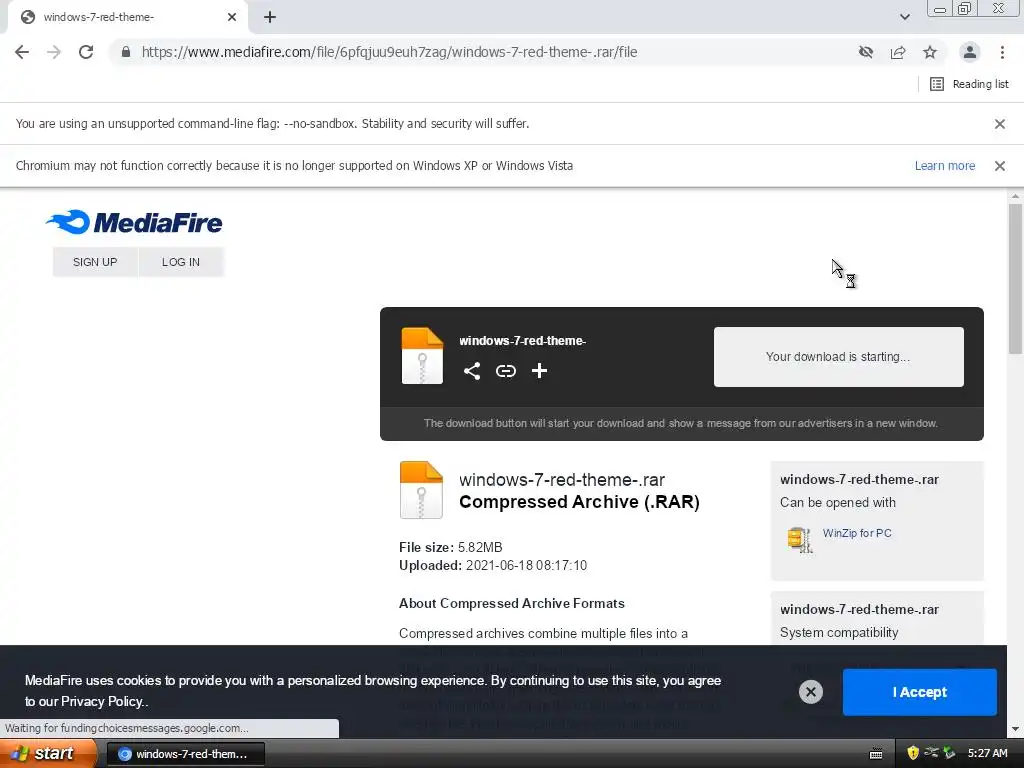The height and width of the screenshot is (768, 1024).
Task: Dismiss the Windows XP unsupported notice
Action: coord(1000,166)
